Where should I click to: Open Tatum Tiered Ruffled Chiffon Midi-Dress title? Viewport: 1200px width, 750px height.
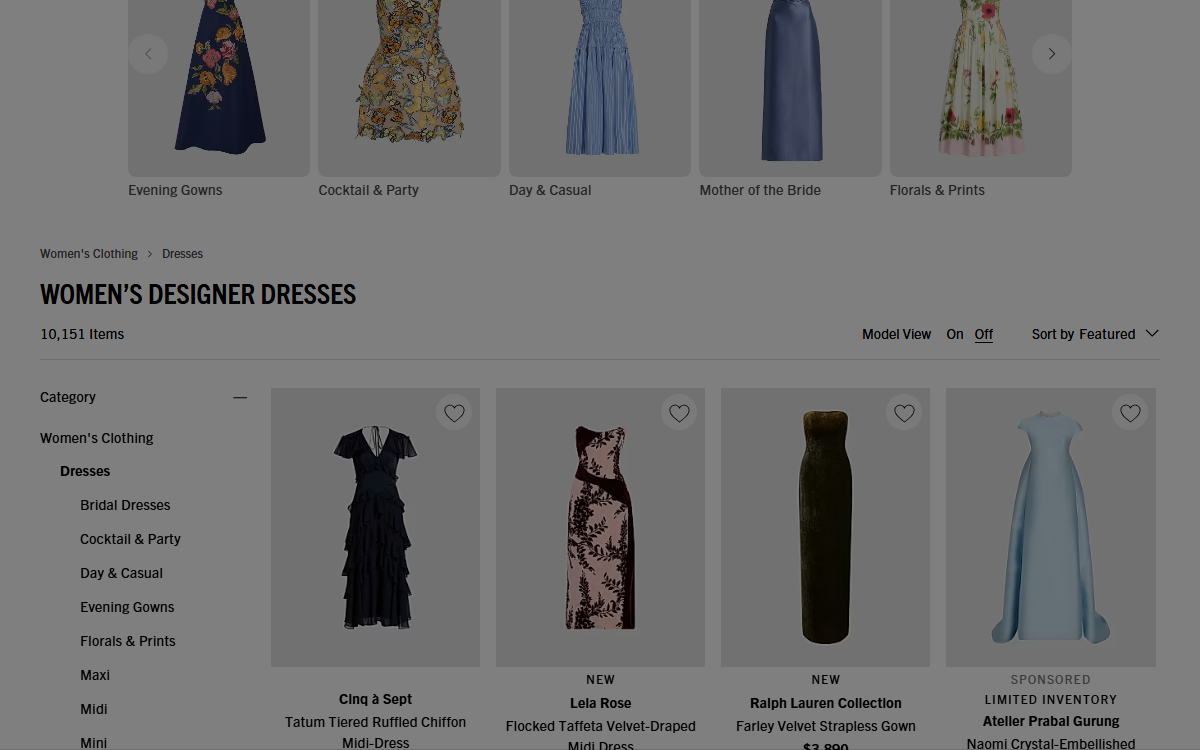click(x=375, y=732)
